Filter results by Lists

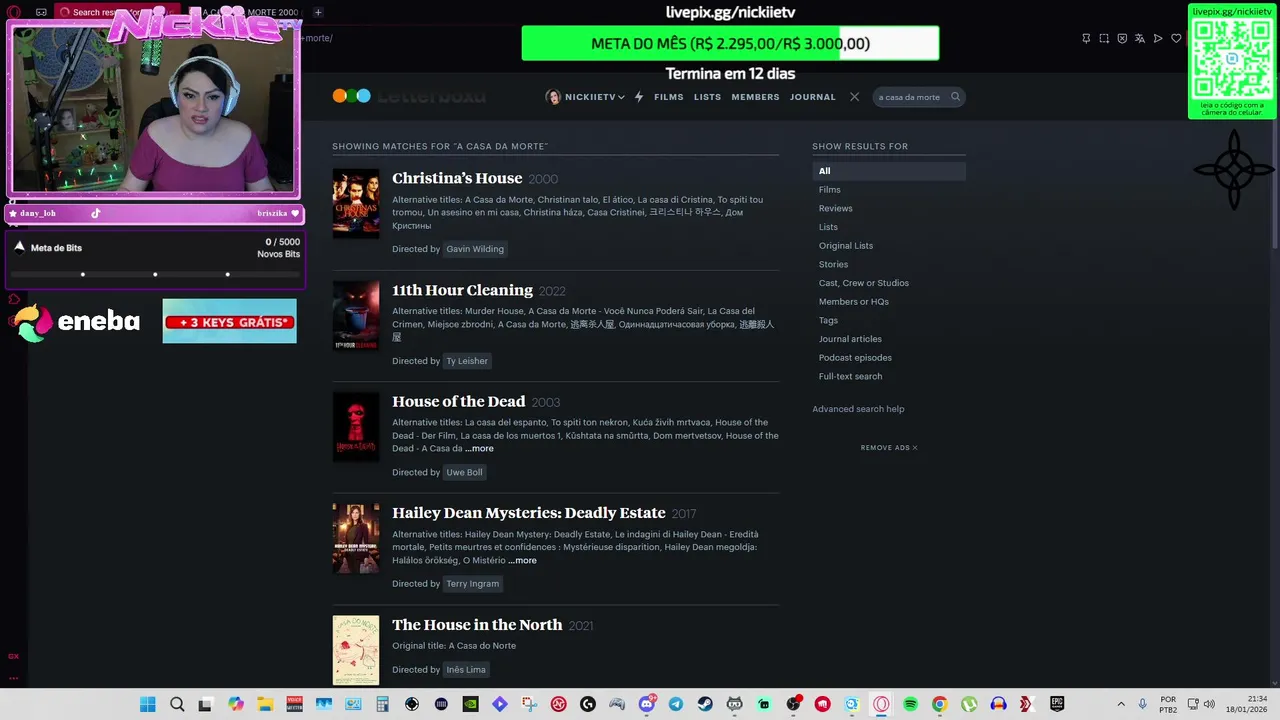pyautogui.click(x=828, y=227)
